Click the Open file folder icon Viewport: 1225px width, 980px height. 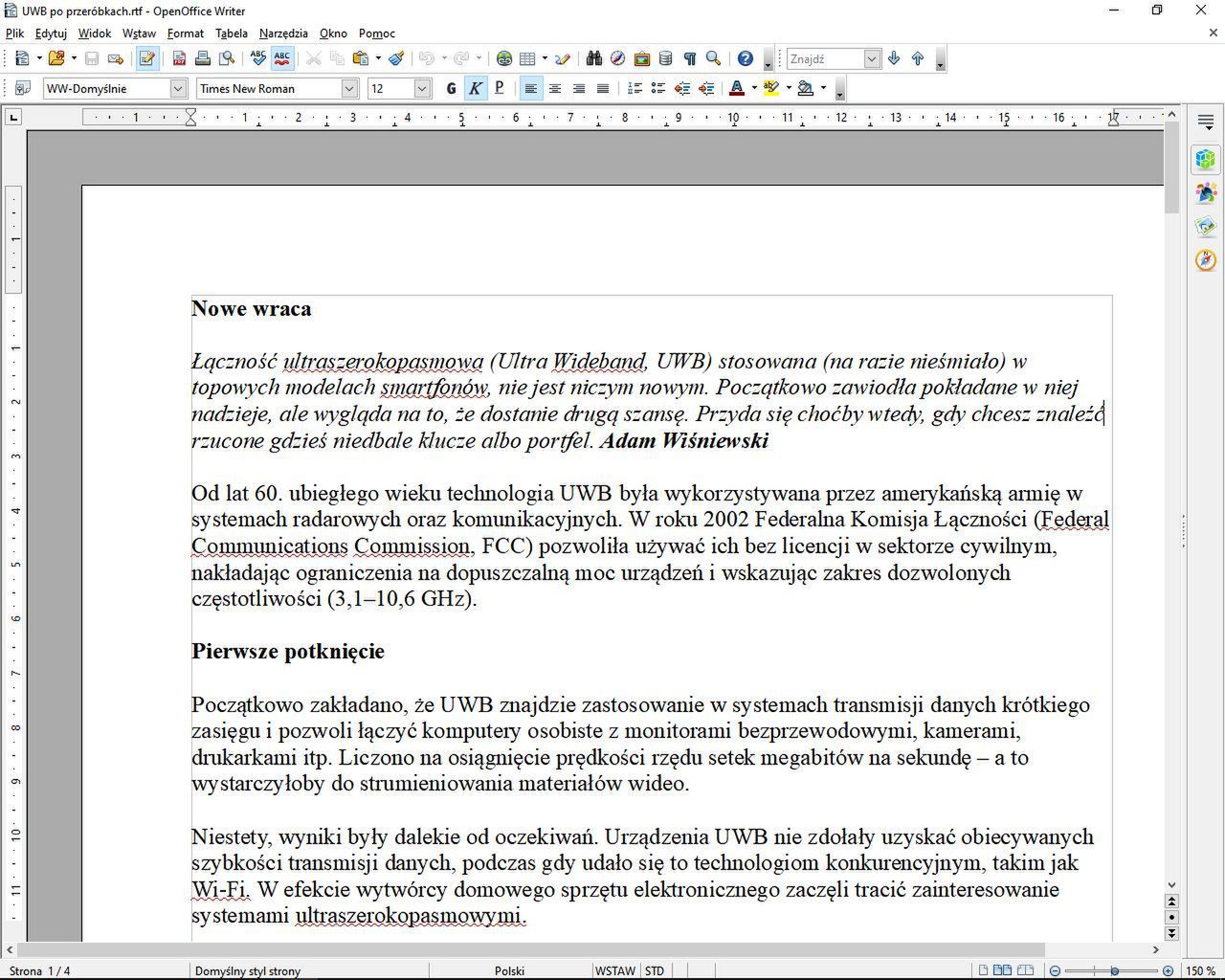coord(56,58)
